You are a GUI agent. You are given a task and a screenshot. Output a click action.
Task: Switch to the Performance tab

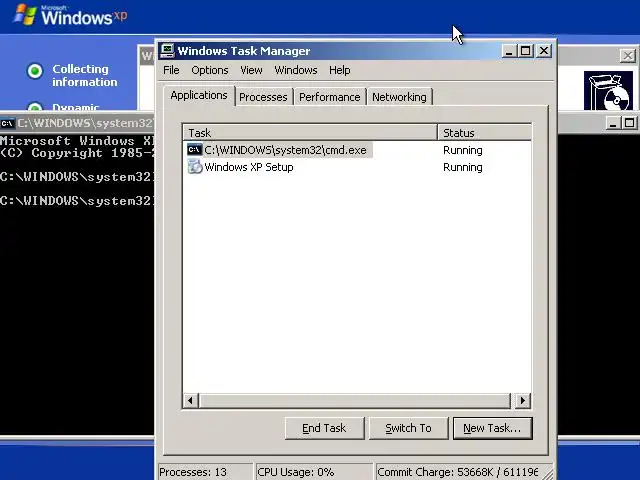click(330, 97)
